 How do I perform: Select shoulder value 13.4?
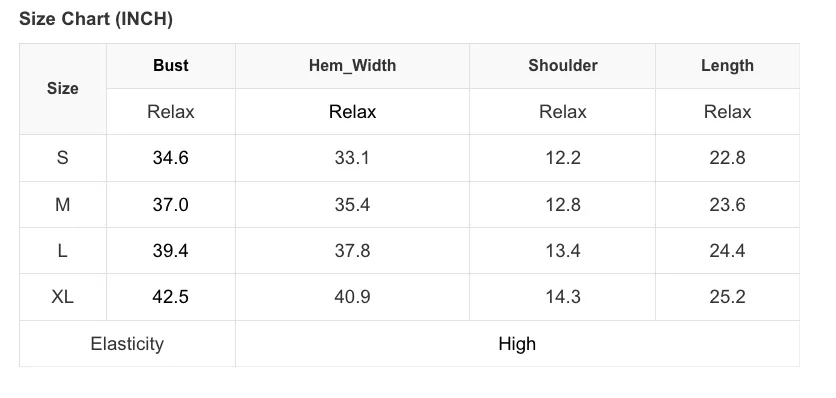(x=562, y=251)
